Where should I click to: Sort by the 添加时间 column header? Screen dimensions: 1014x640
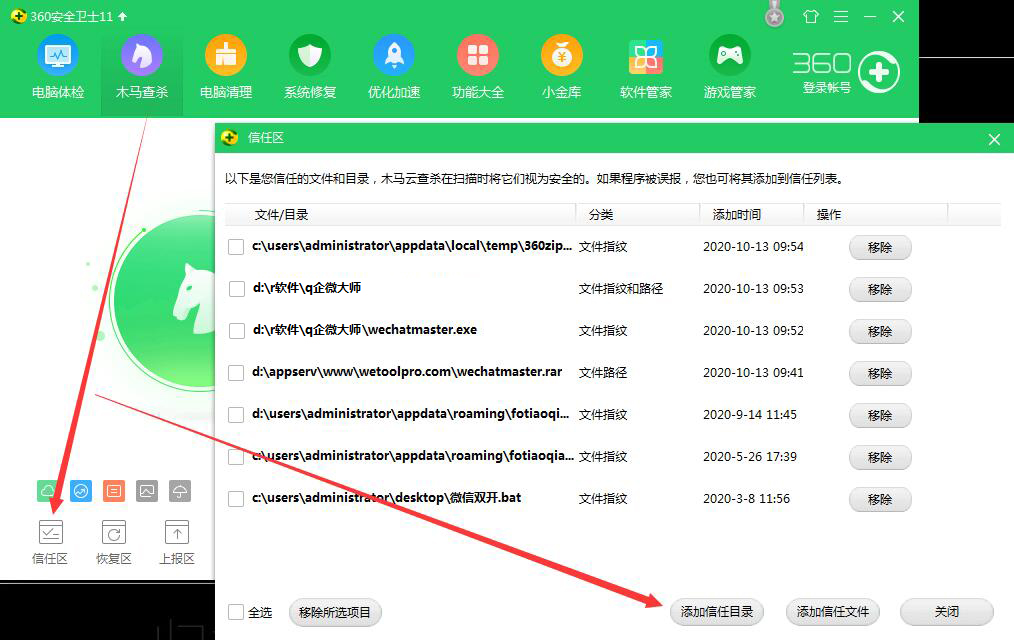pos(751,215)
